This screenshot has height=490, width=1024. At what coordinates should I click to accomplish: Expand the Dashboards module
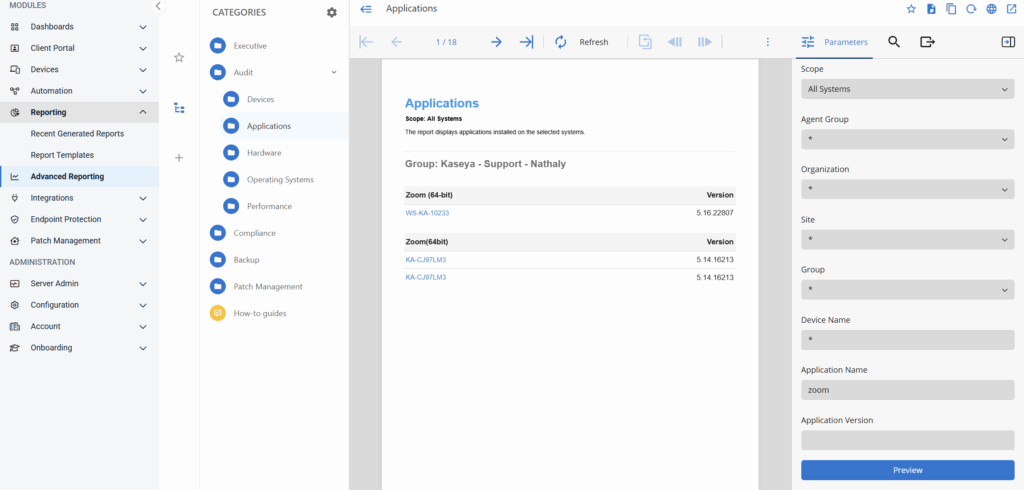143,27
